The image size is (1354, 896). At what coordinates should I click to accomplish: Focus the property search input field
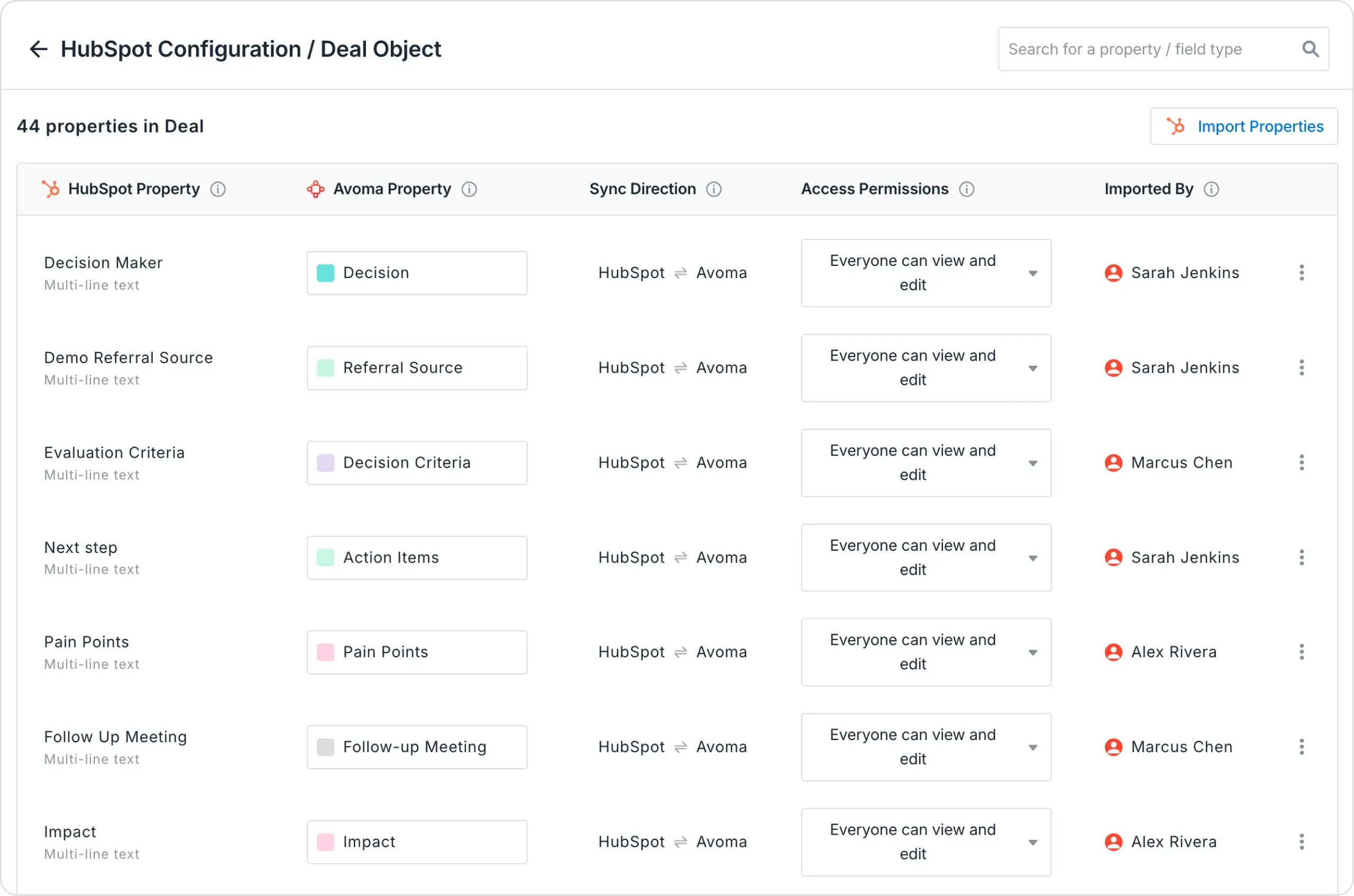click(1163, 49)
